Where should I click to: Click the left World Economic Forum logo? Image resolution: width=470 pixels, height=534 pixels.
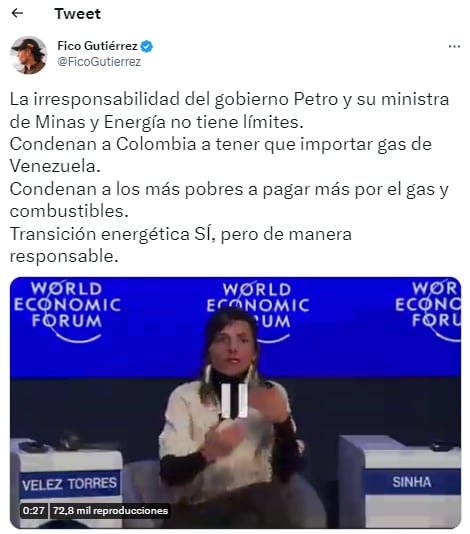tap(67, 311)
